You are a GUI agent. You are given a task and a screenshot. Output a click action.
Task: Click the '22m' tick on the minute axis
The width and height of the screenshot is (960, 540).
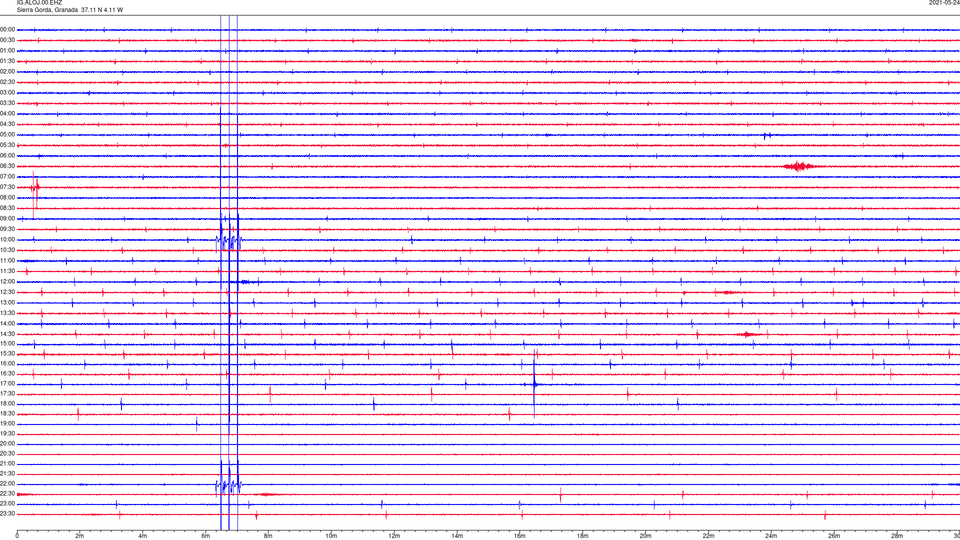point(708,536)
